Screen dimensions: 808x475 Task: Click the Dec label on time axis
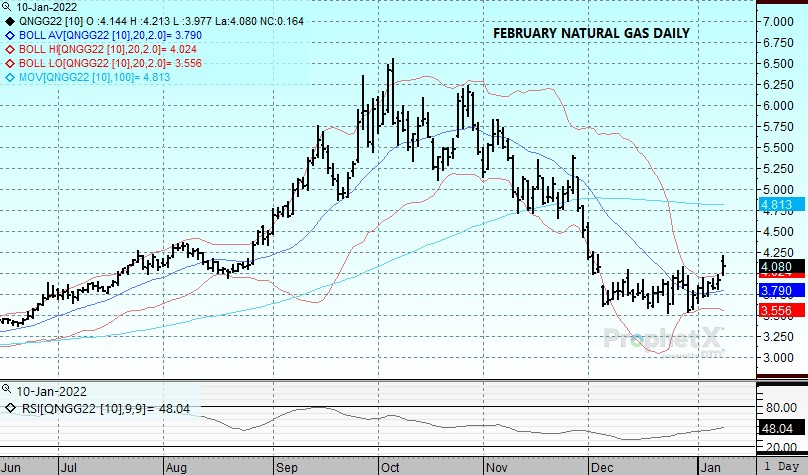pos(601,466)
